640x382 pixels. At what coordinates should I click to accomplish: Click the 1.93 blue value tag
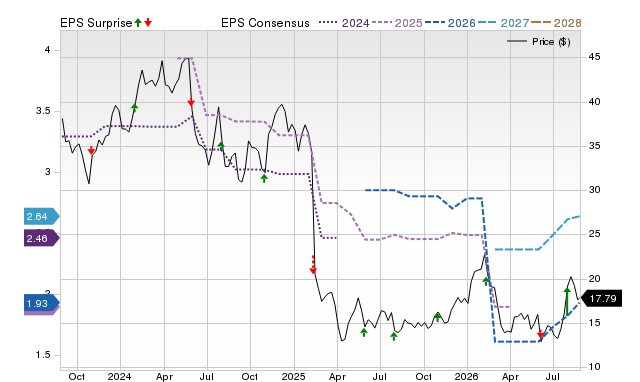pos(42,303)
